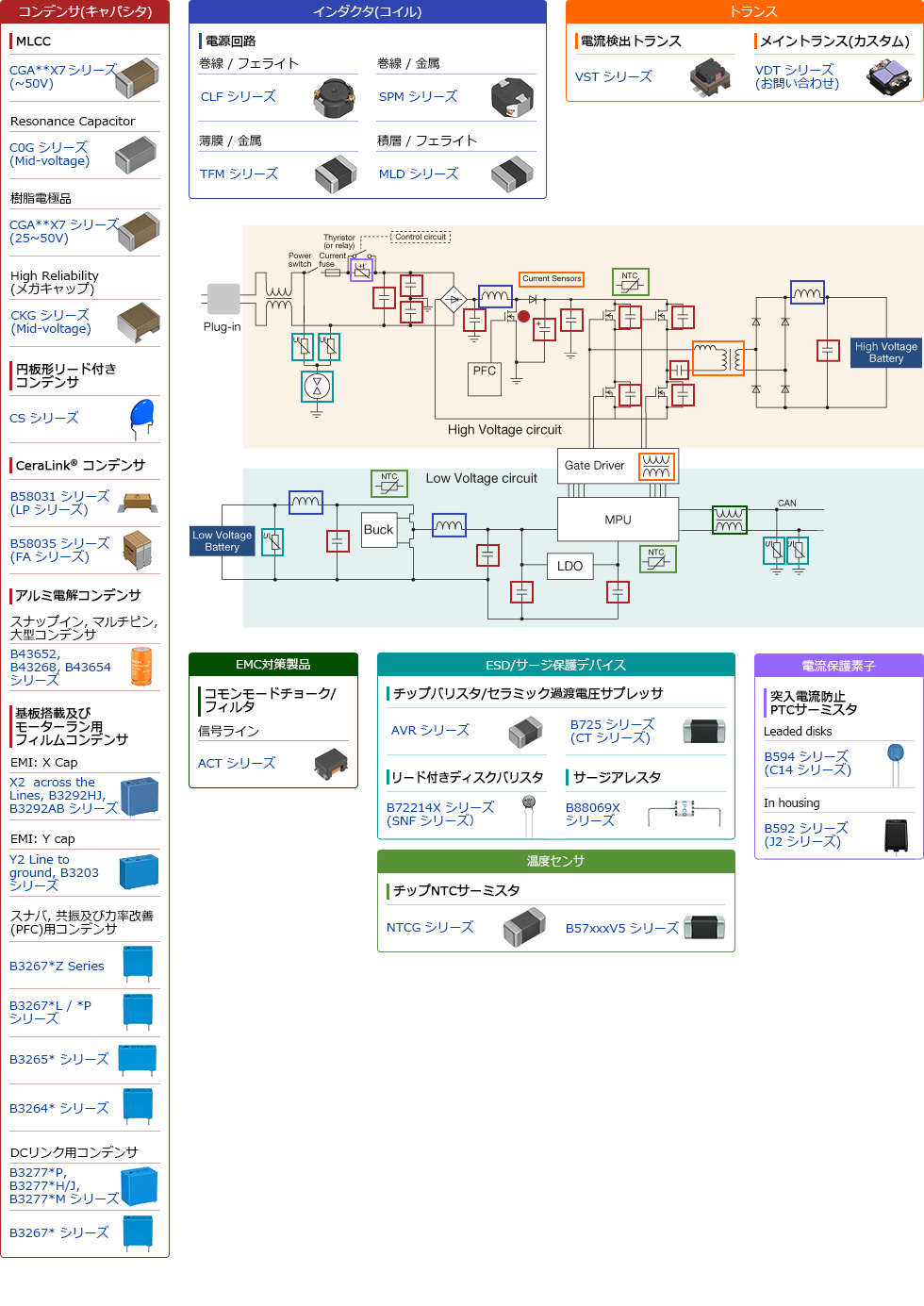Click the VDT series transformer image

tap(887, 77)
